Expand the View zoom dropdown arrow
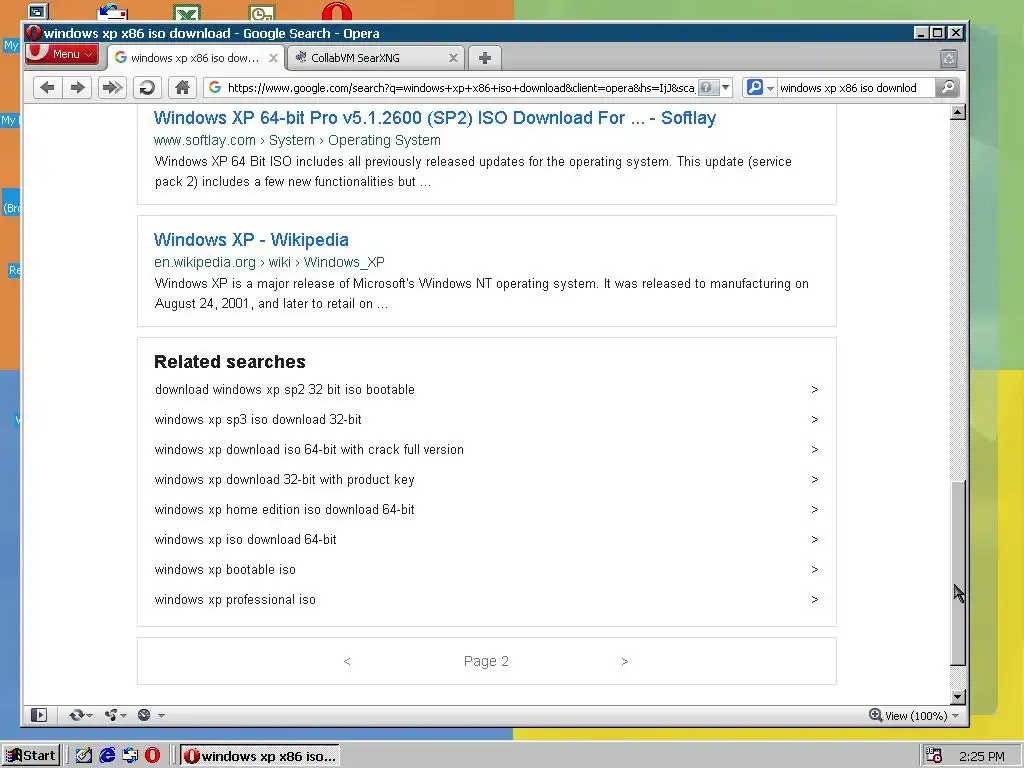Image resolution: width=1024 pixels, height=768 pixels. point(956,716)
